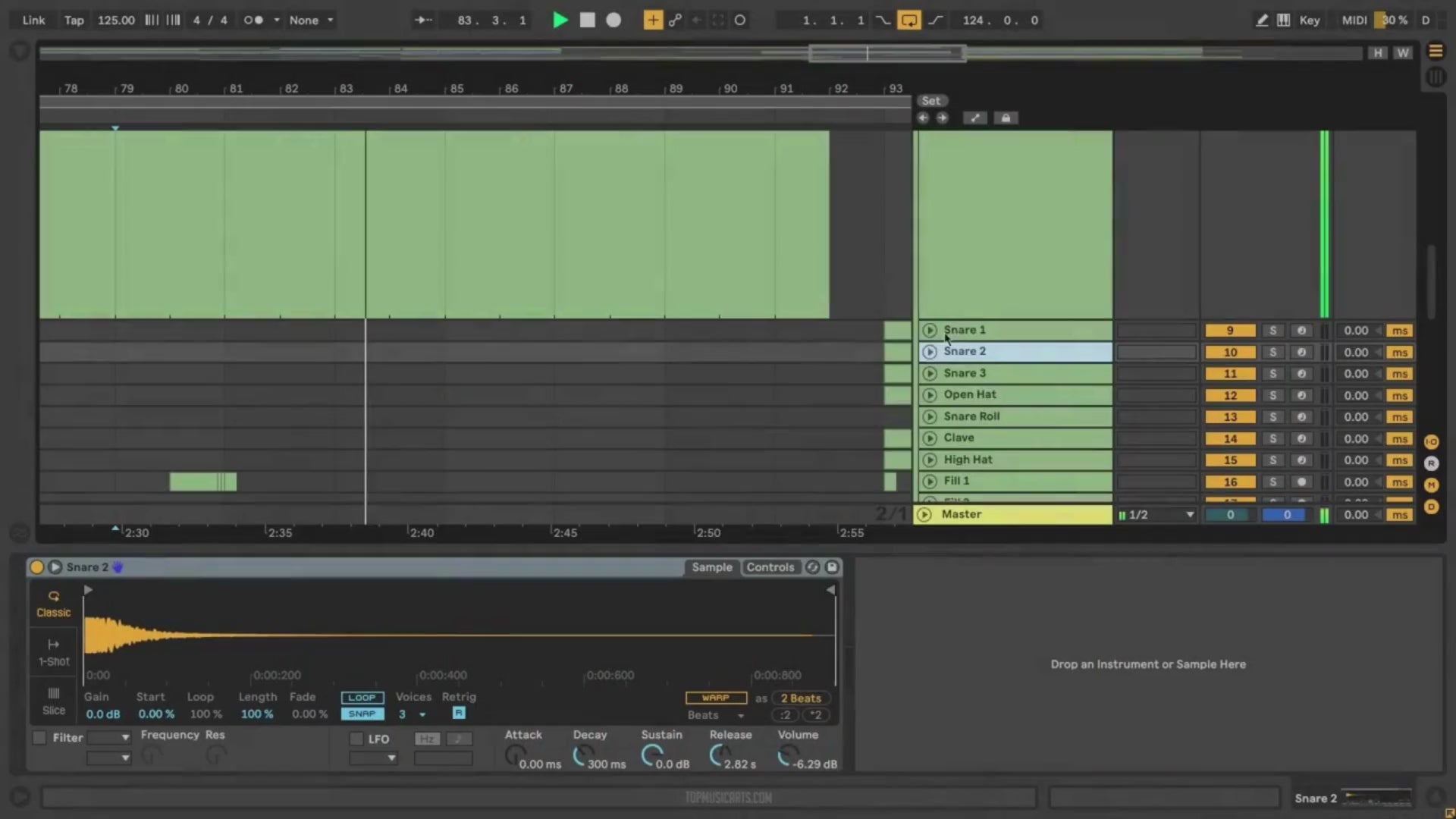Toggle the Automation Arm icon
The width and height of the screenshot is (1456, 819).
pos(675,20)
